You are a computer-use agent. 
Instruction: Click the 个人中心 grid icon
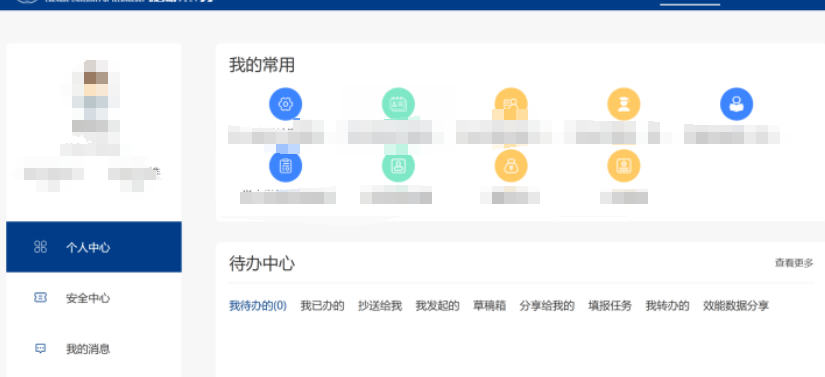click(41, 247)
